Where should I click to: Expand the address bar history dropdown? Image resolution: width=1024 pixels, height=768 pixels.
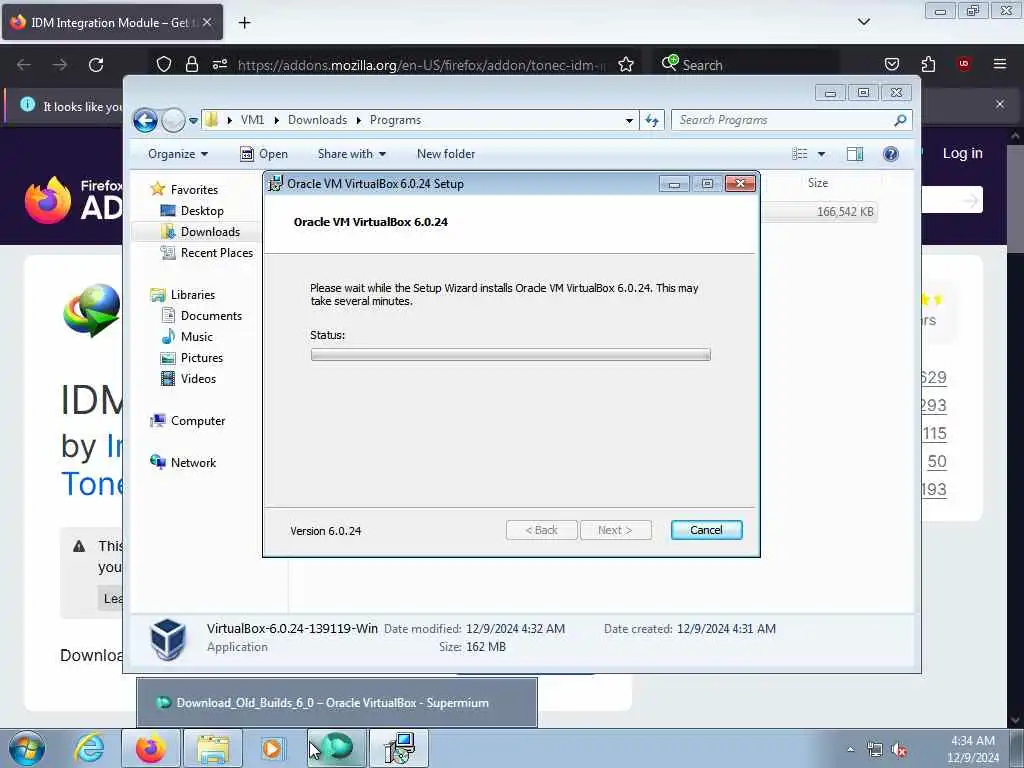[629, 120]
